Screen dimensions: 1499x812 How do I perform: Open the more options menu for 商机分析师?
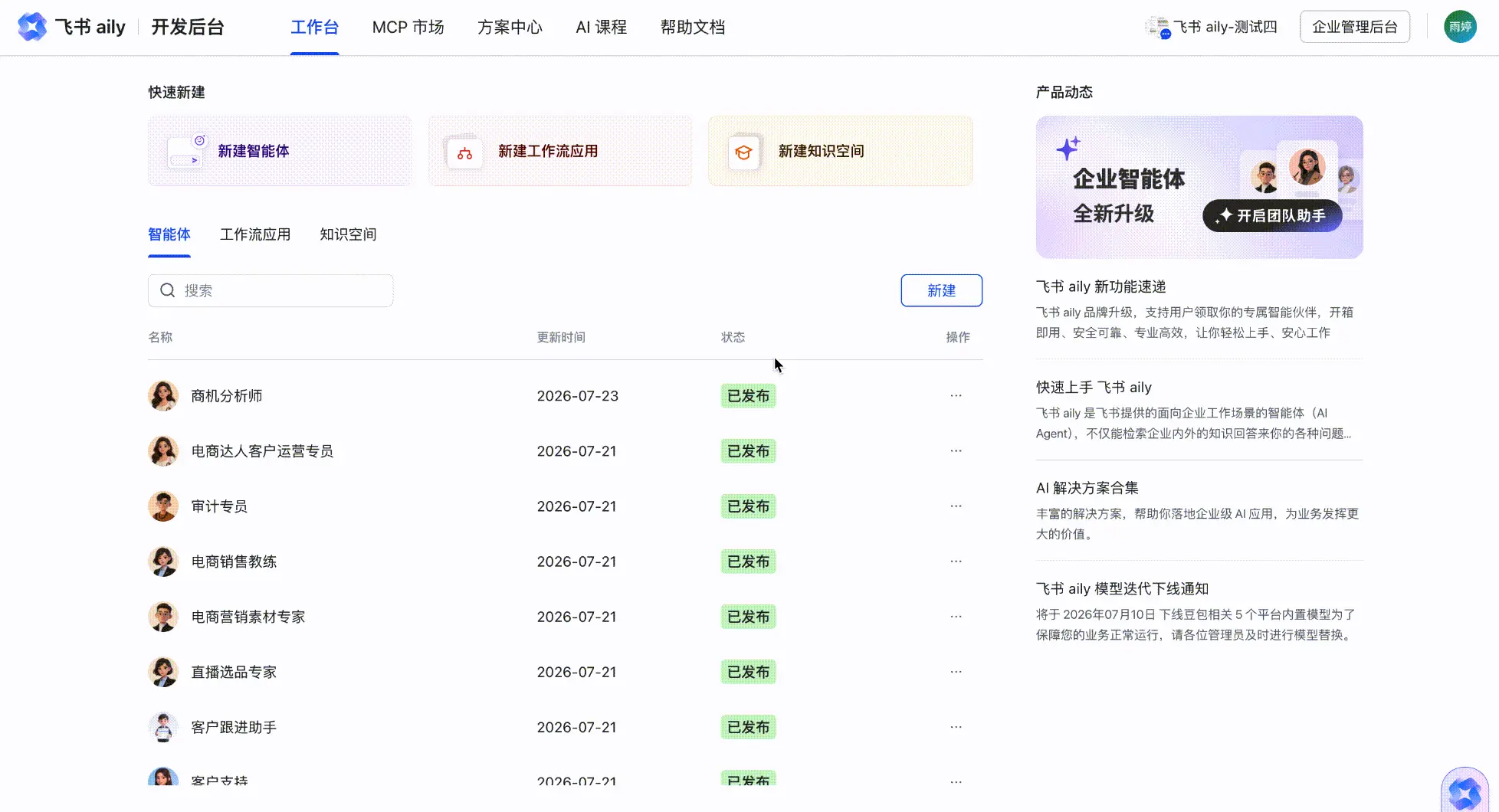pyautogui.click(x=956, y=395)
